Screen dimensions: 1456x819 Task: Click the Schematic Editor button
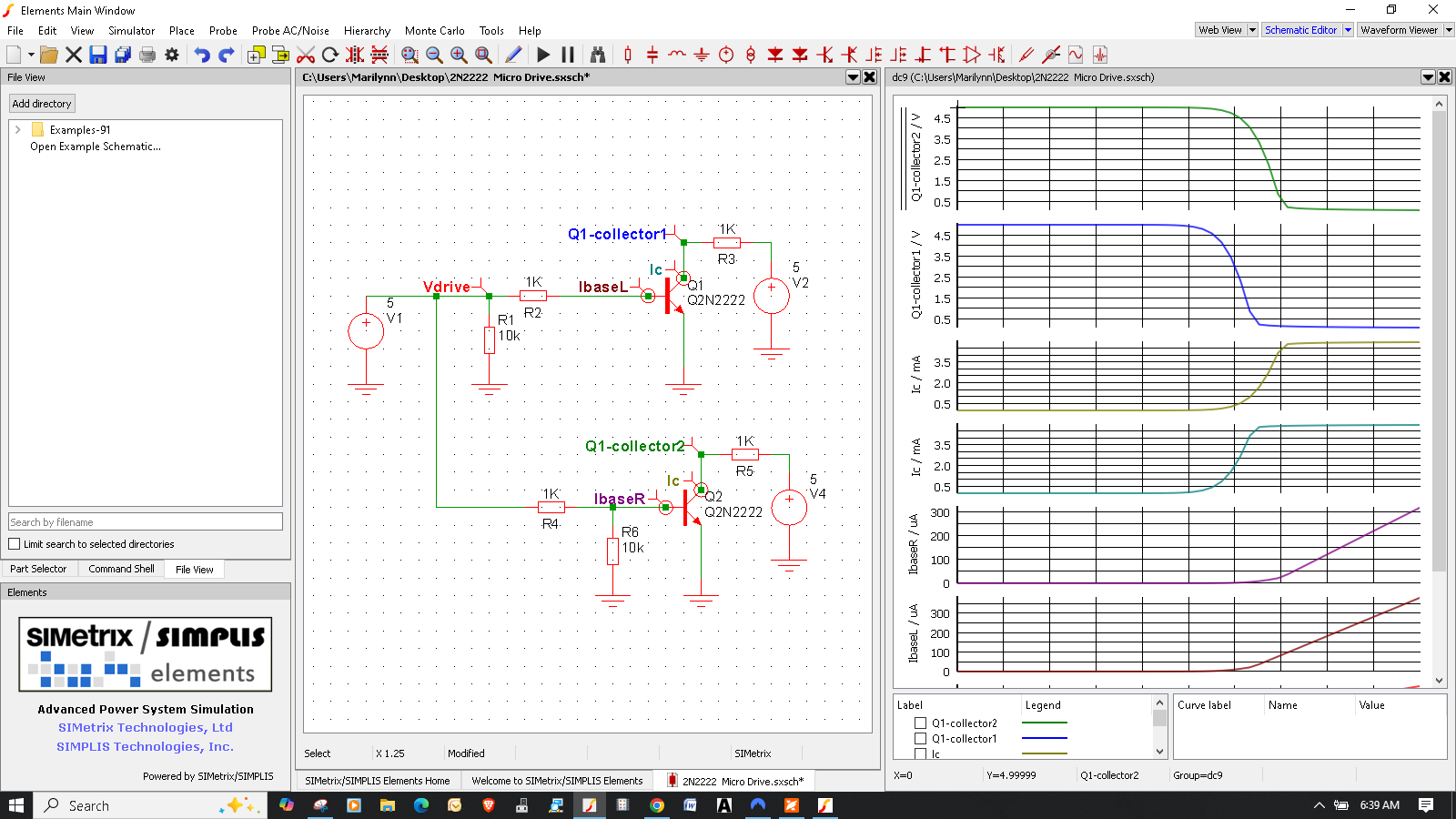click(x=1301, y=30)
